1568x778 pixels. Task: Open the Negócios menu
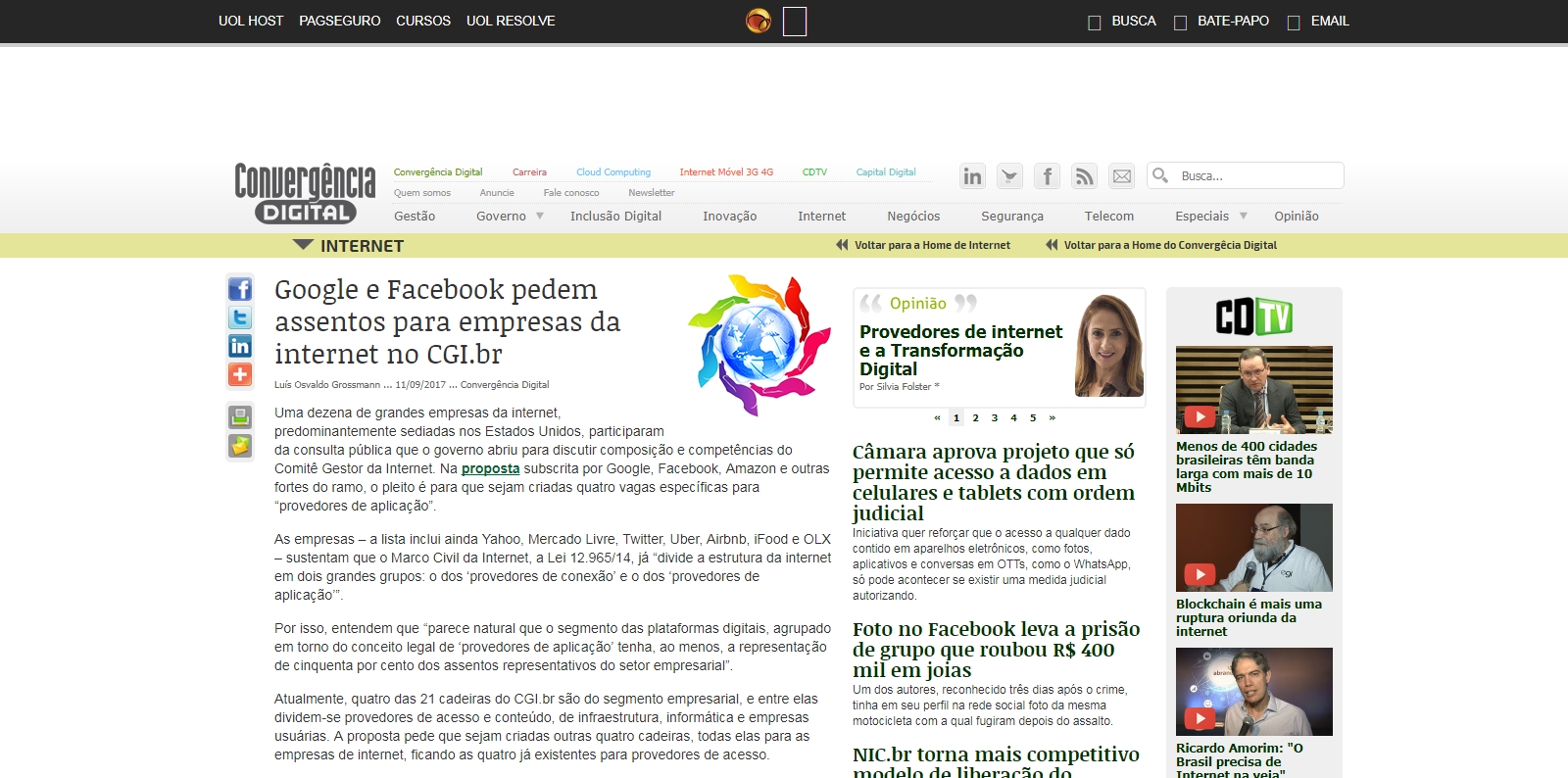click(x=913, y=216)
